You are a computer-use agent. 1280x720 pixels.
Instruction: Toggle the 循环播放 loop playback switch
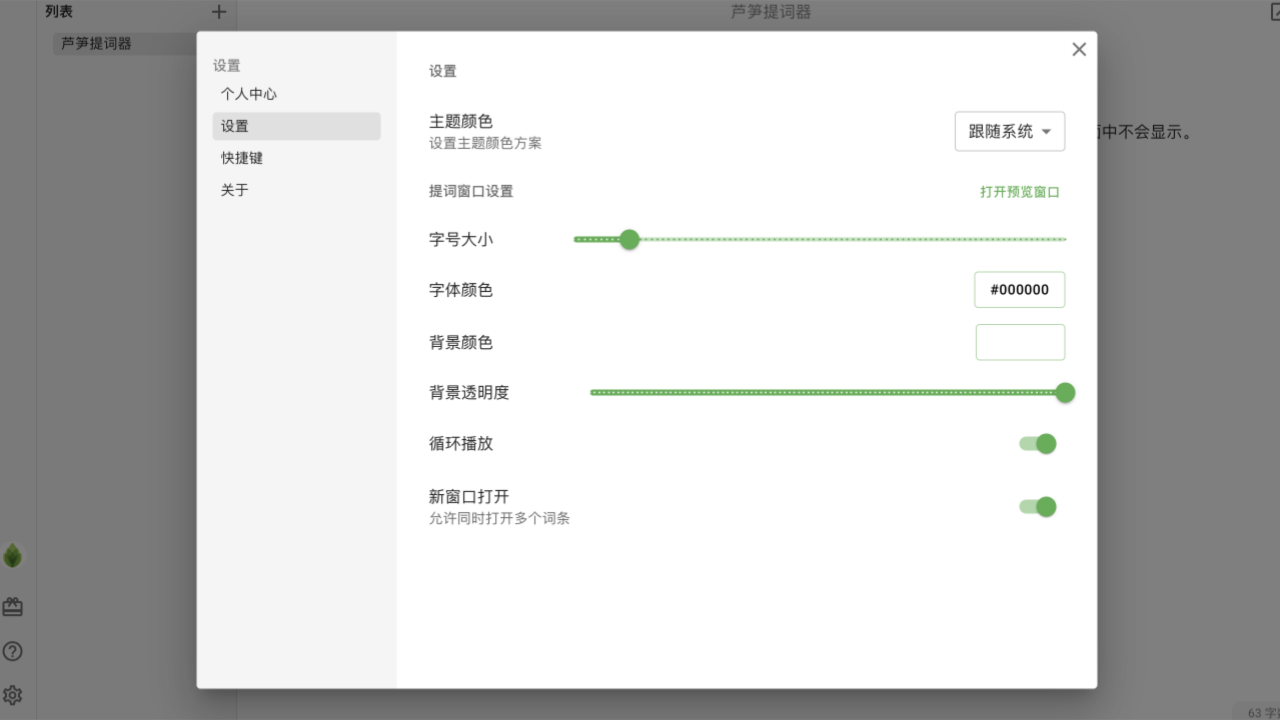[x=1037, y=443]
